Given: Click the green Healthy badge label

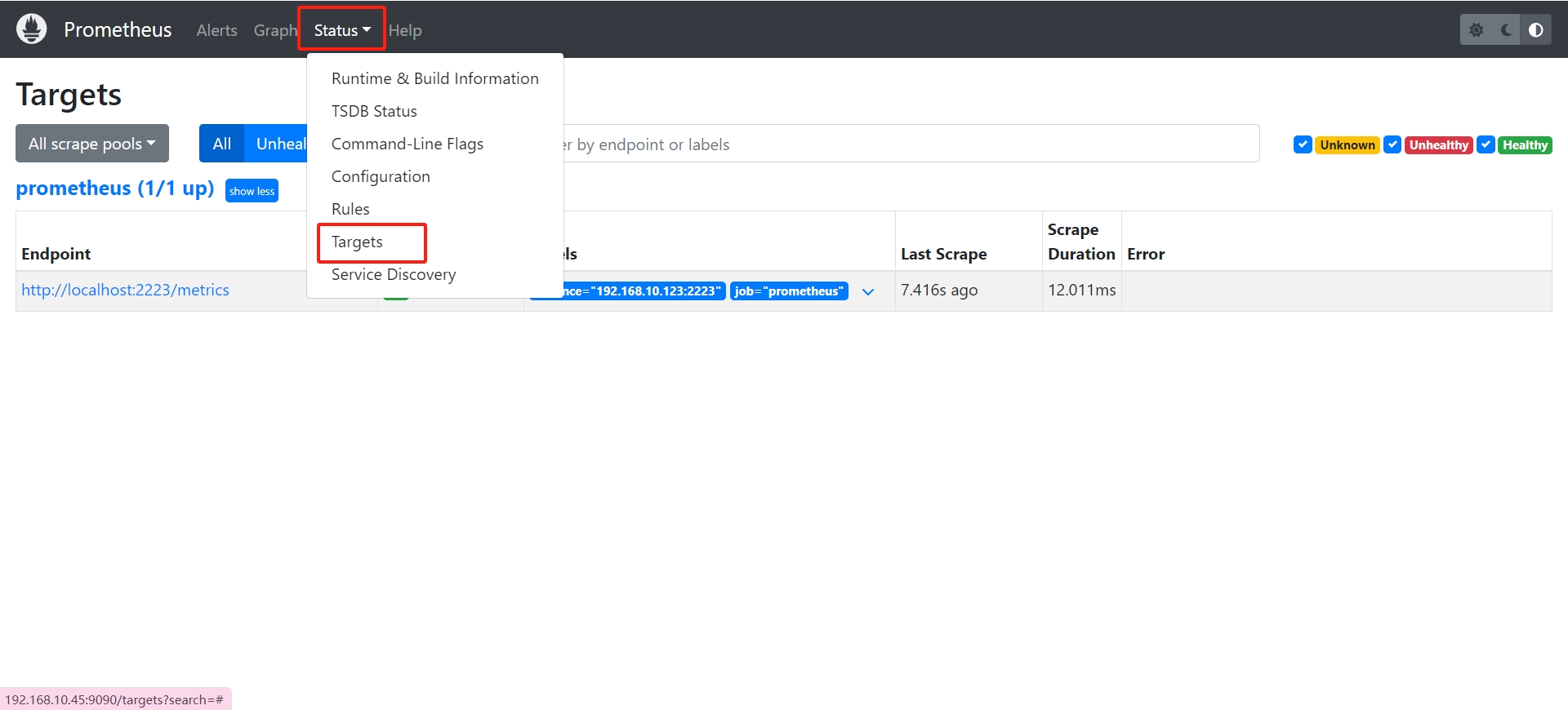Looking at the screenshot, I should [x=1525, y=144].
